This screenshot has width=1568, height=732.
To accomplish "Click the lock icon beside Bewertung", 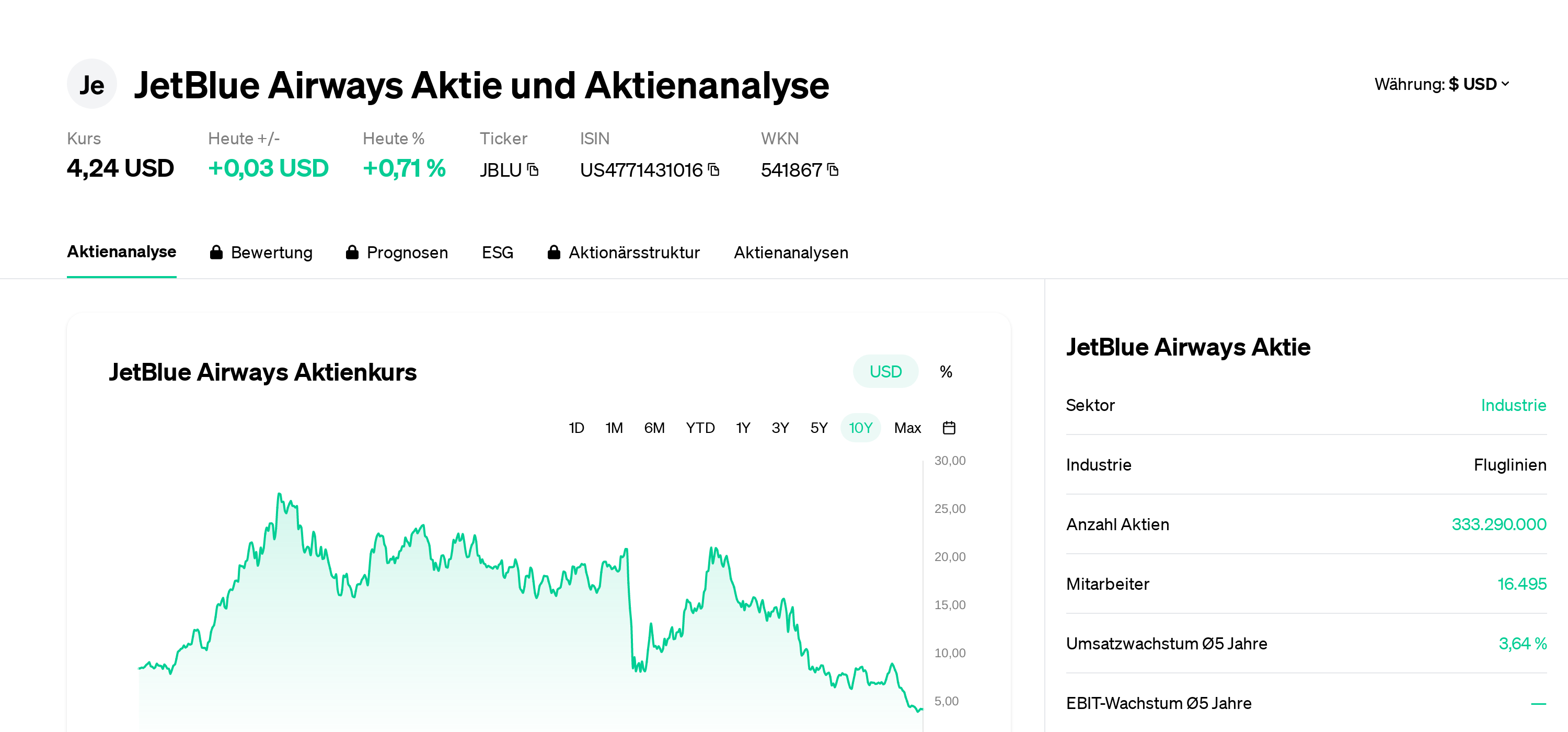I will coord(216,253).
